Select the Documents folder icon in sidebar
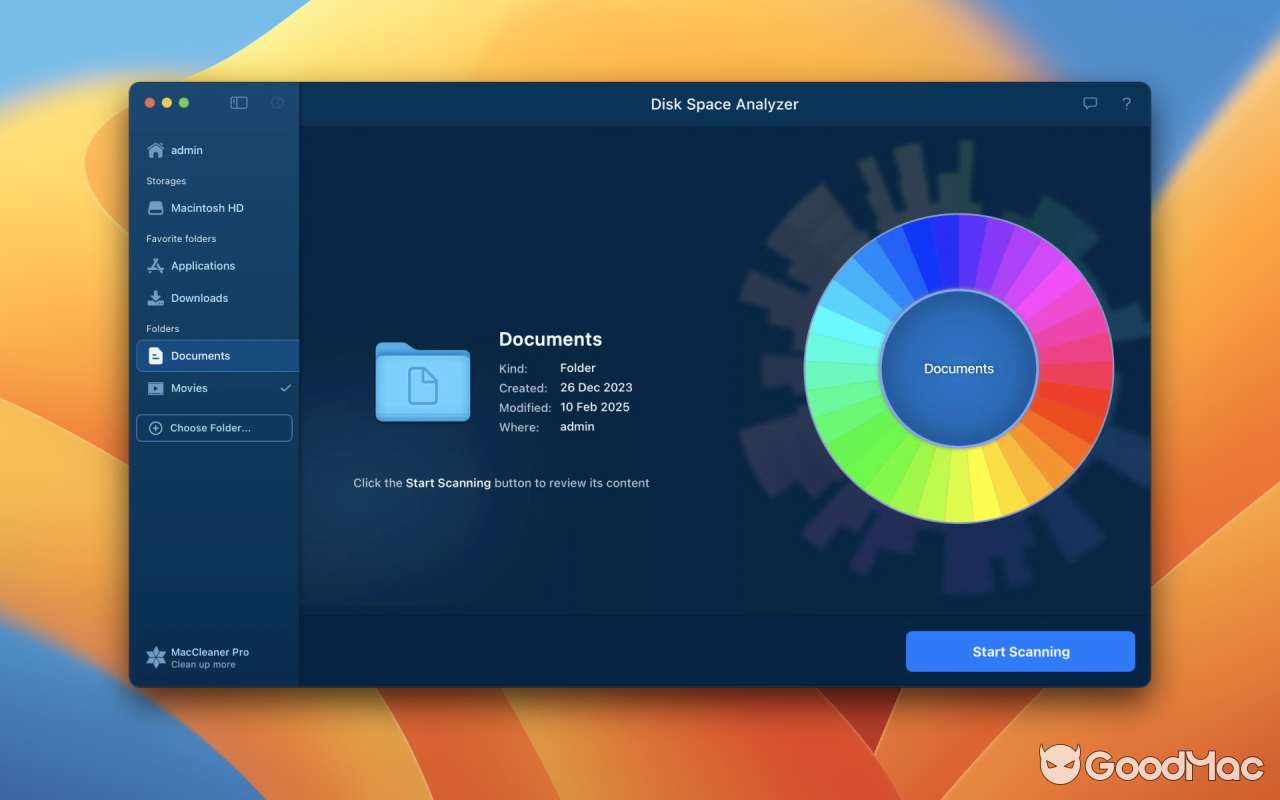 point(155,355)
